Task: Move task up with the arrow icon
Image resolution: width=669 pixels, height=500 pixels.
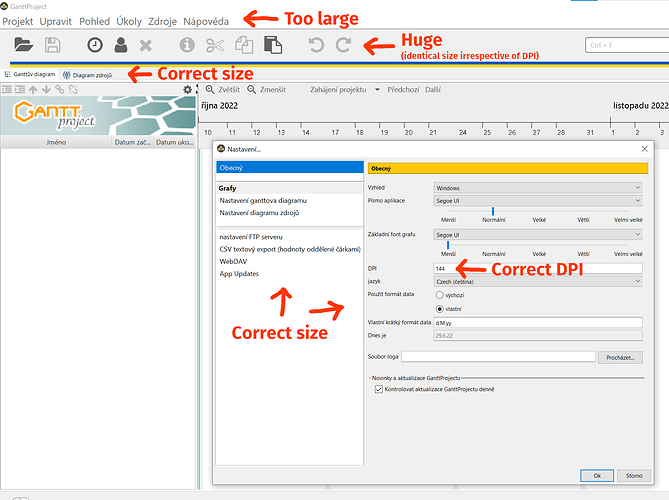Action: pos(33,89)
